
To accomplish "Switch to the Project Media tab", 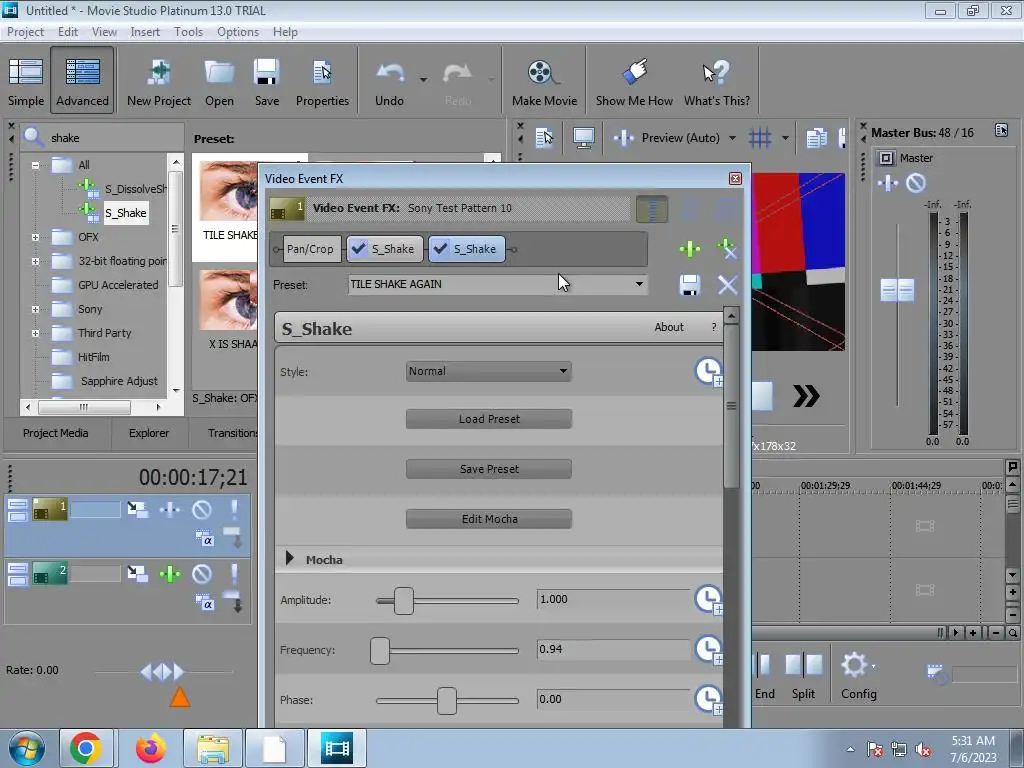I will [x=56, y=433].
